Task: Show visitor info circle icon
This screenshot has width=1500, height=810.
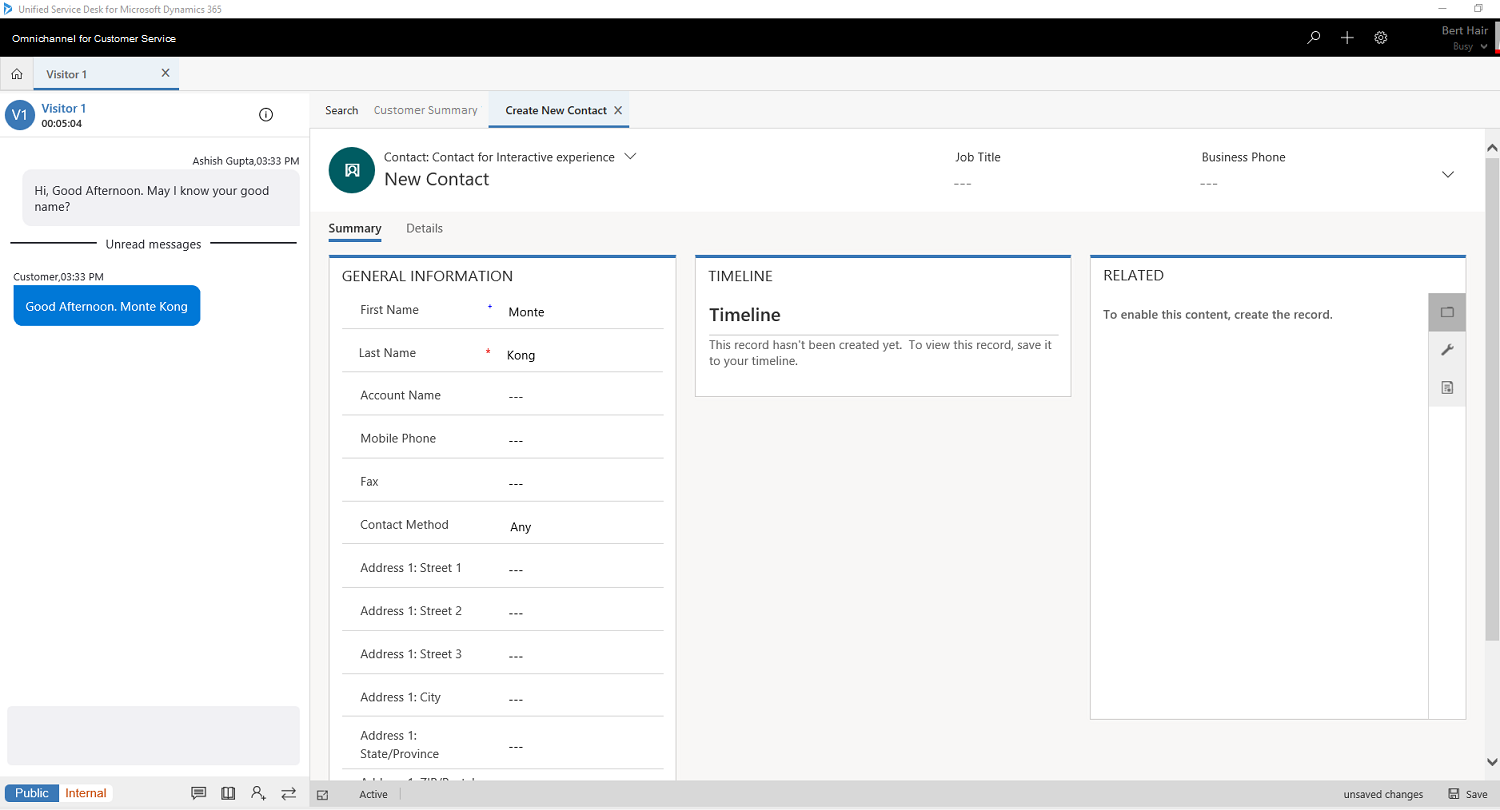Action: [x=266, y=115]
